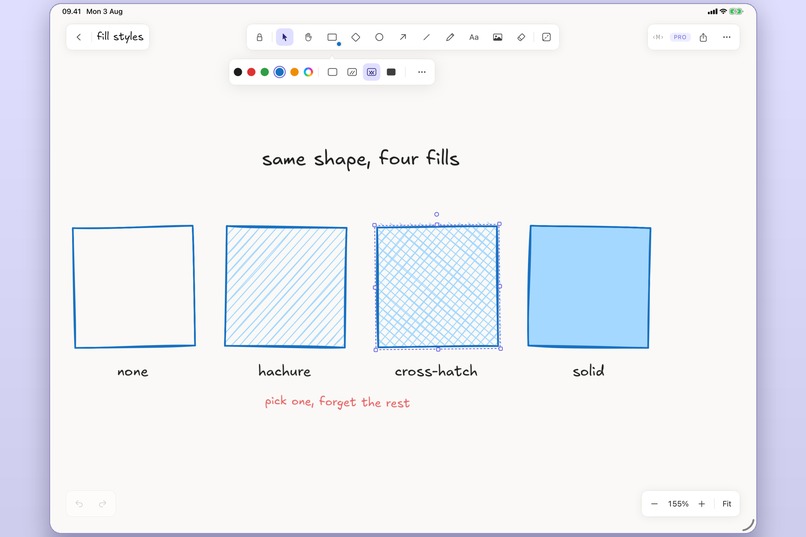Screen dimensions: 806x537
Task: Choose the diamond shape tool
Action: (356, 37)
